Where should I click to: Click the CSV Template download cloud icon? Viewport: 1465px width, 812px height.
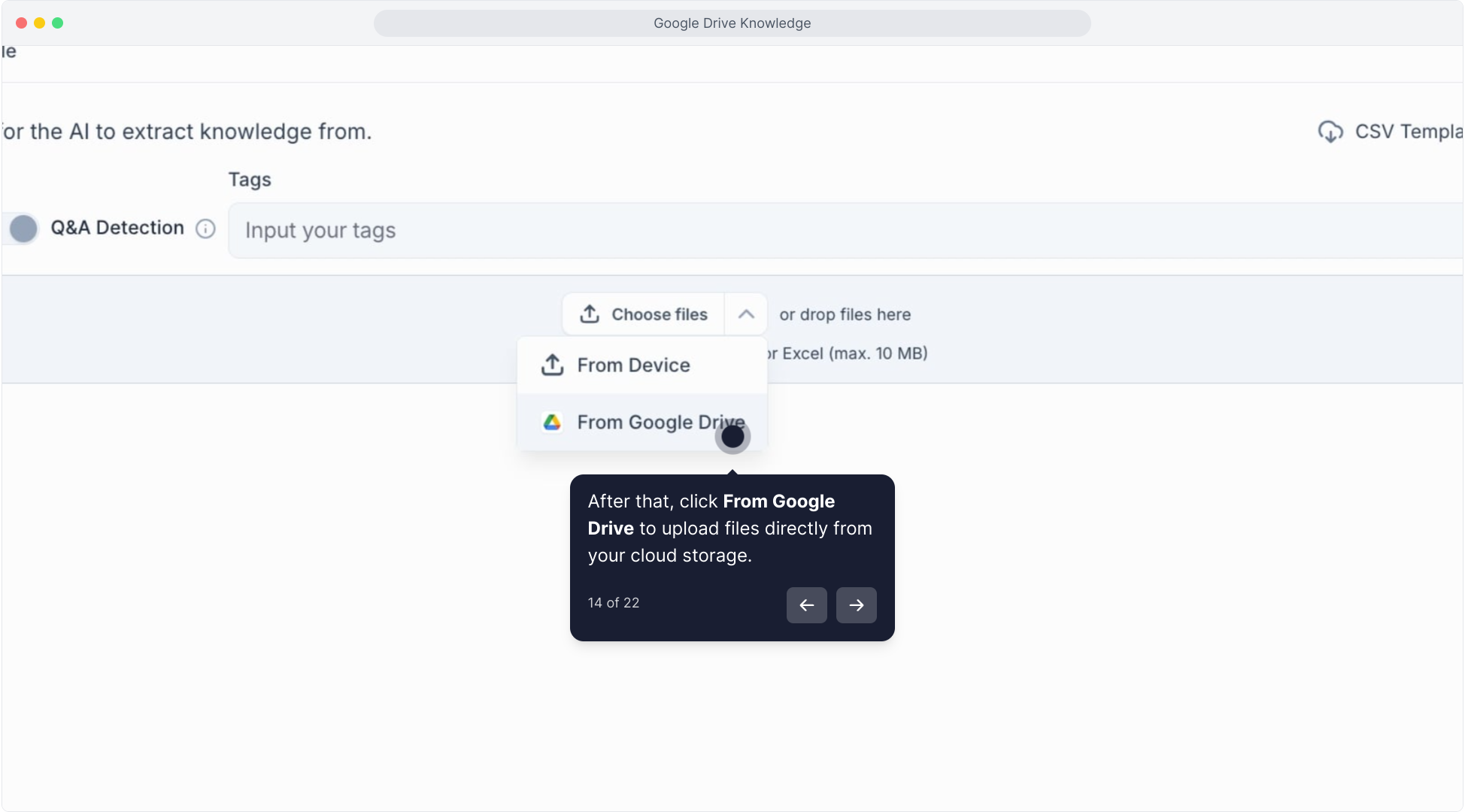tap(1330, 132)
